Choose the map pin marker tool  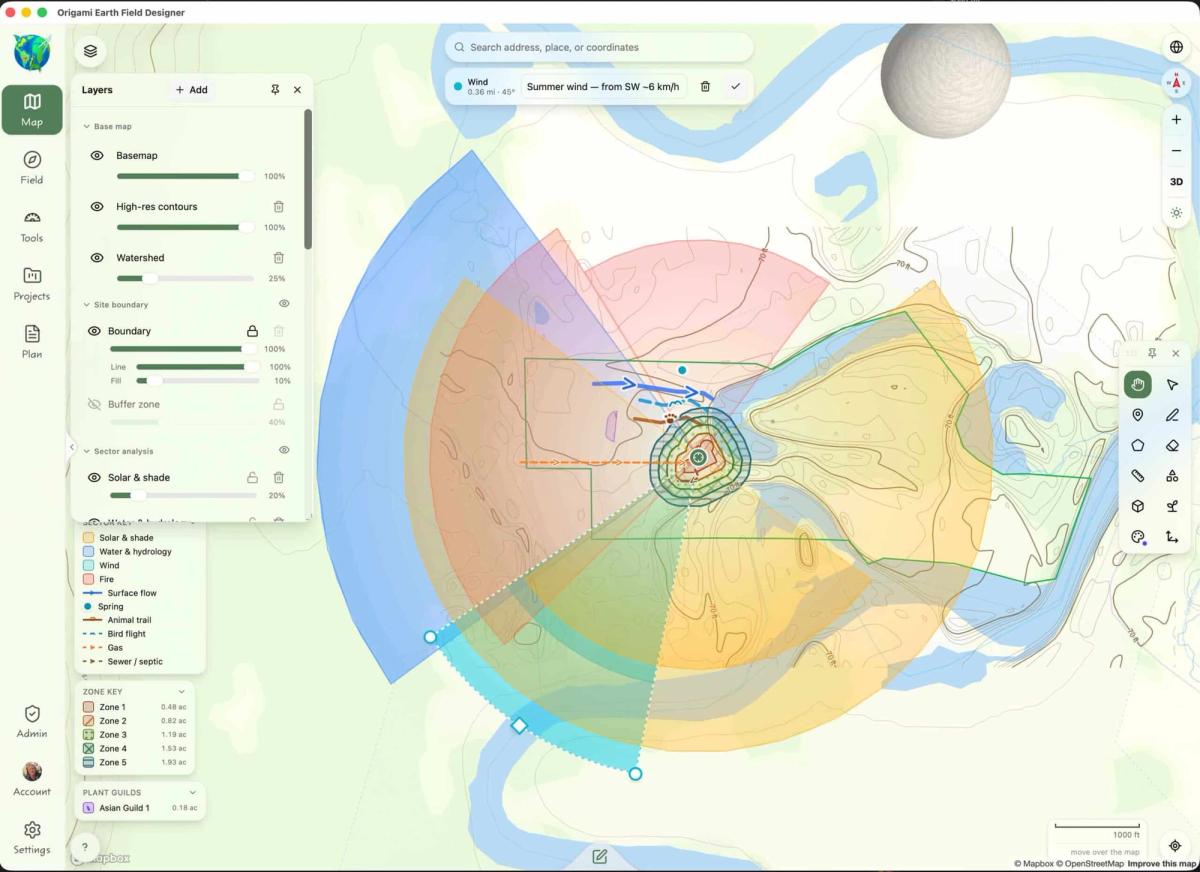coord(1137,415)
